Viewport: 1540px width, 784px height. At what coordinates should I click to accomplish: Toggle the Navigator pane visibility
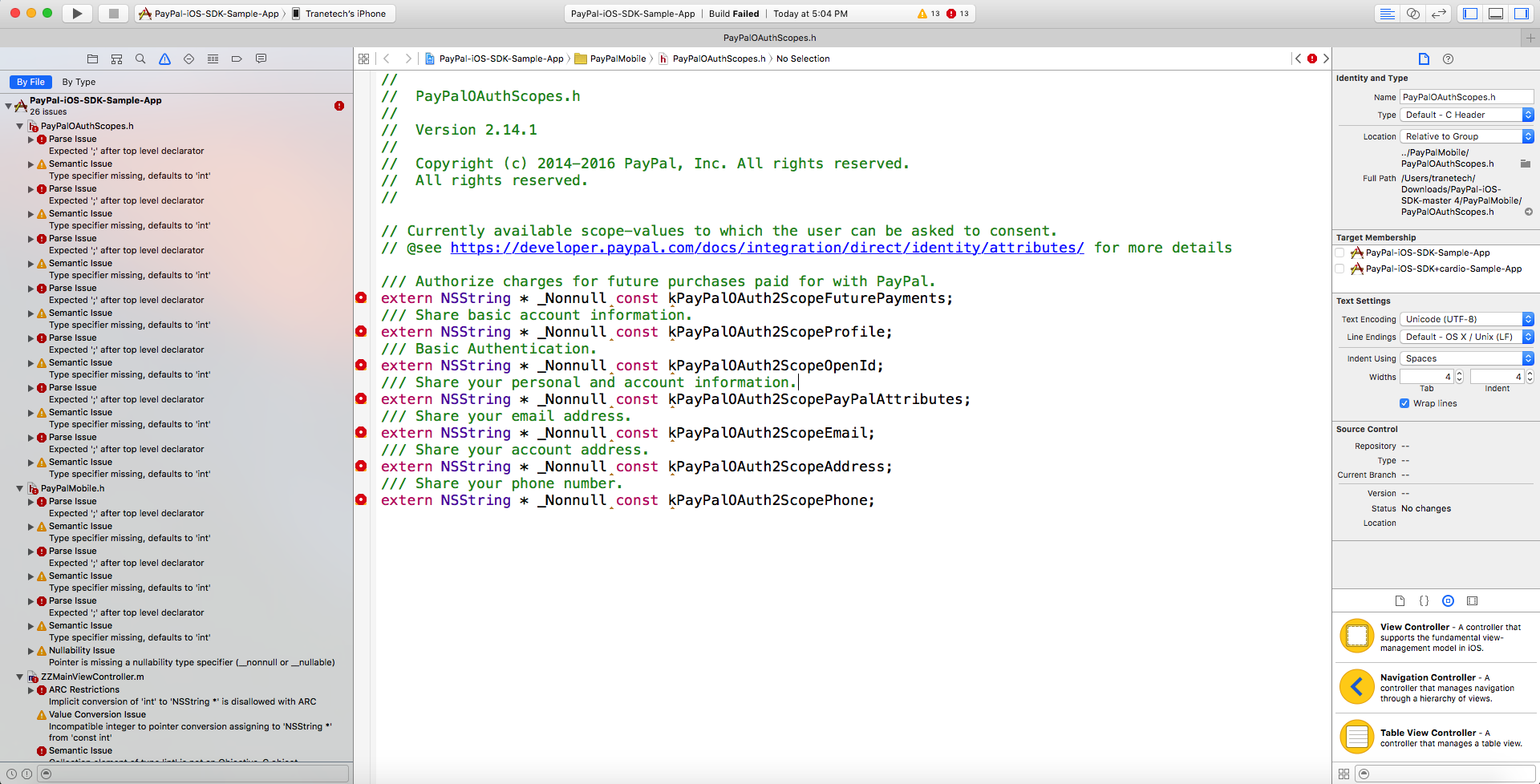pos(1470,13)
